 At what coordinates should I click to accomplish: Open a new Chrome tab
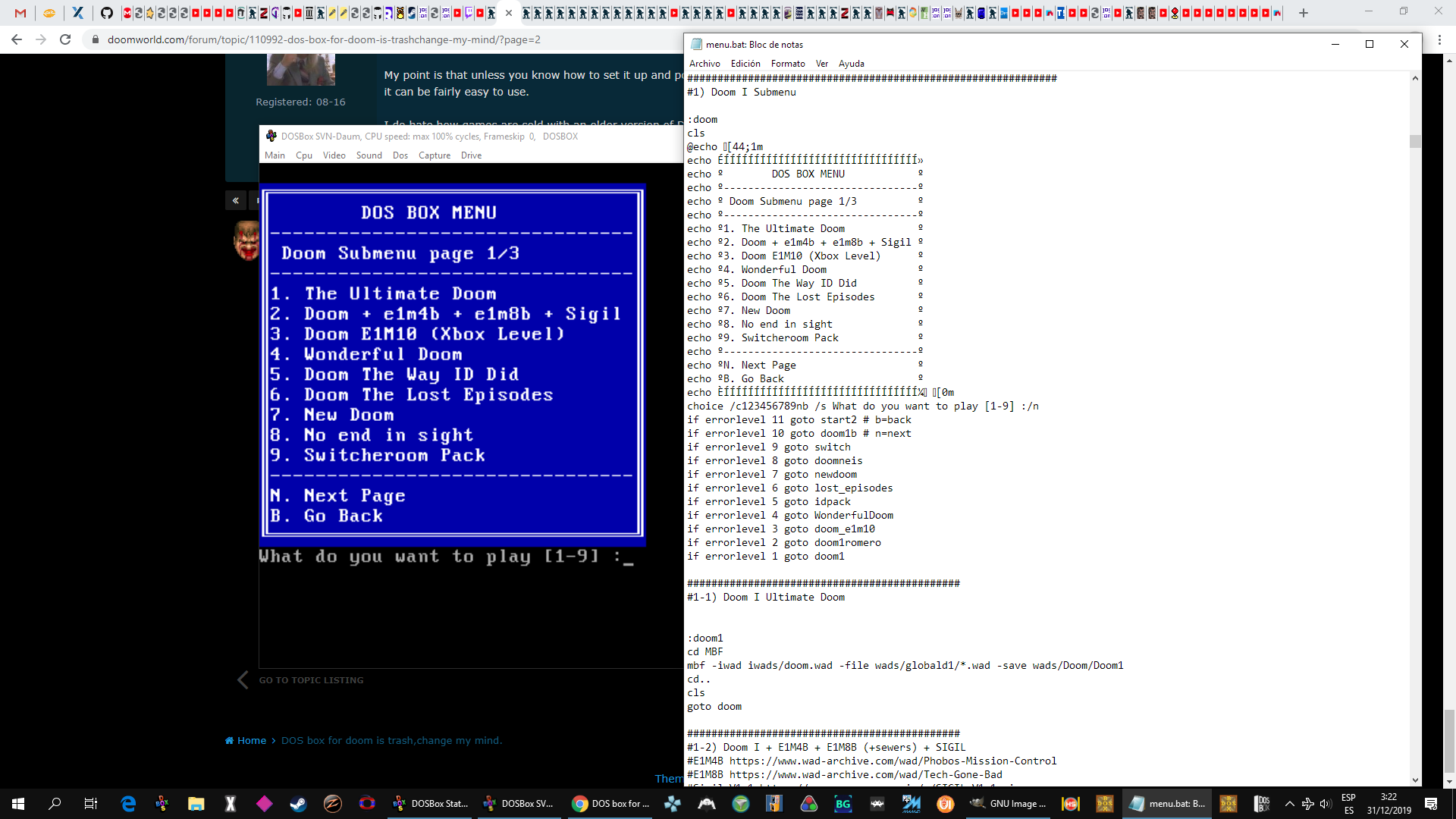(1304, 13)
